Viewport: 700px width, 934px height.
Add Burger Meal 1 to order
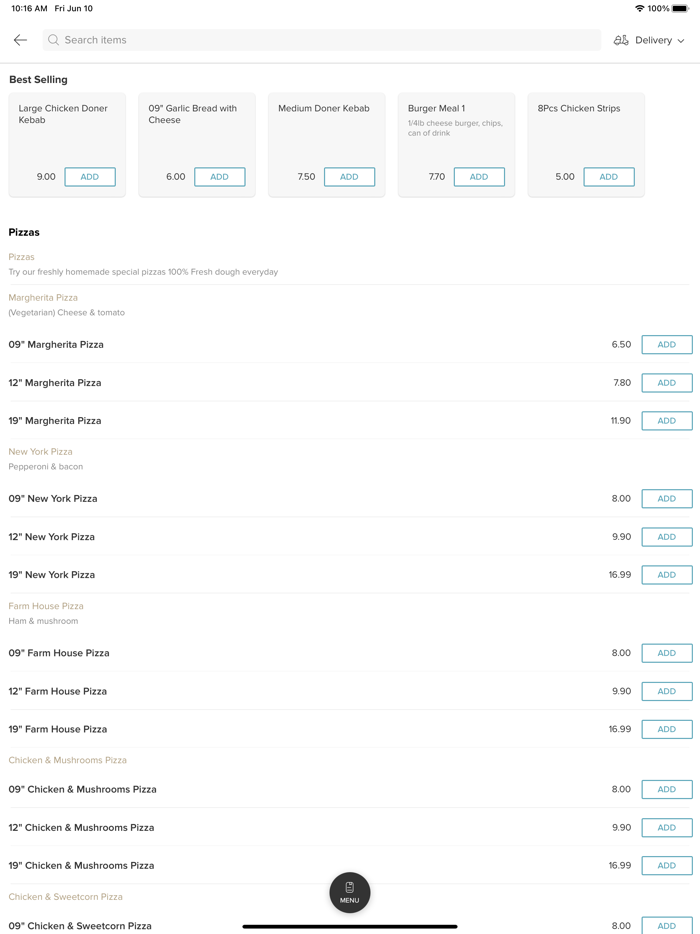point(479,177)
